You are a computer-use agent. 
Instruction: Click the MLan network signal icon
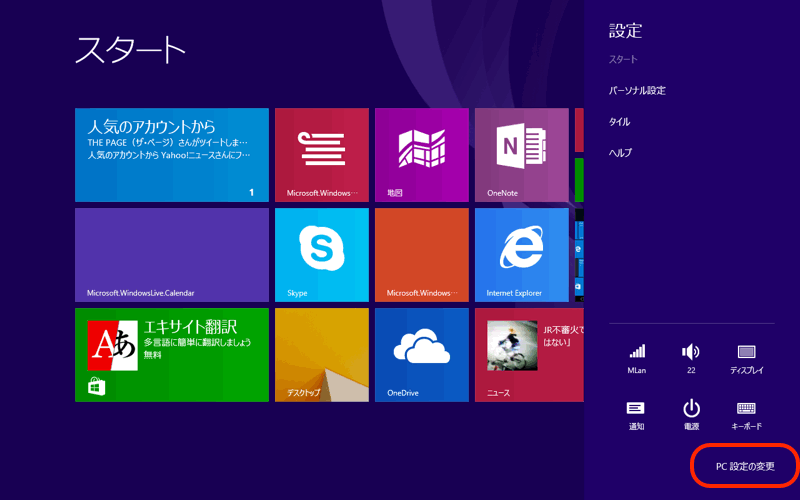pos(637,353)
